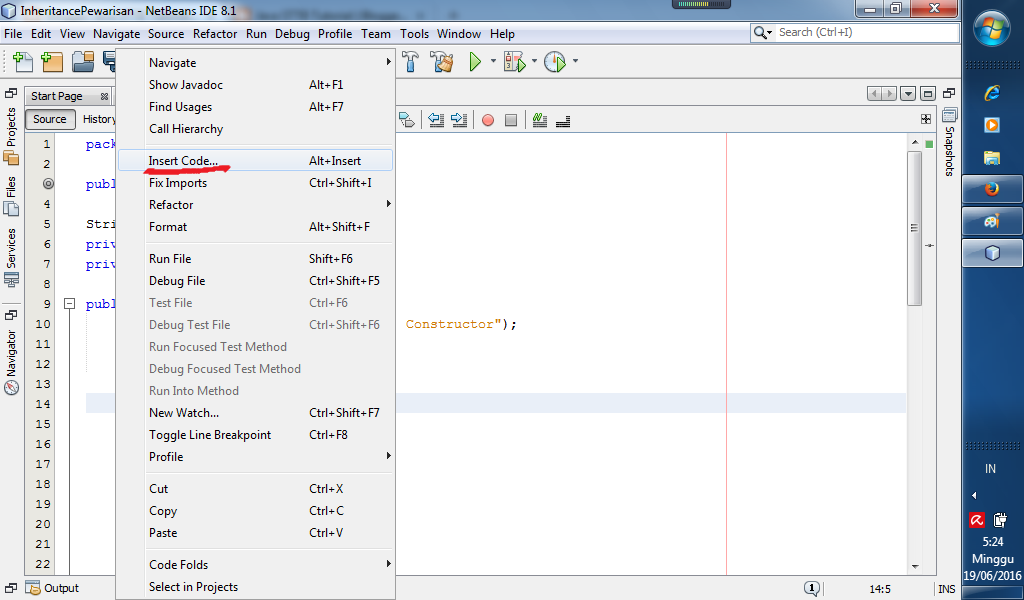Click the editor vertical scrollbar thumb

click(x=914, y=229)
